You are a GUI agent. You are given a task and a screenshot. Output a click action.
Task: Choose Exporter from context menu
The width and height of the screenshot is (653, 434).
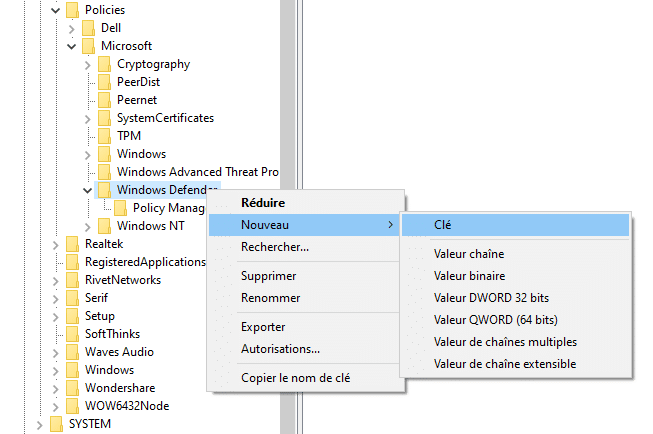pos(306,327)
